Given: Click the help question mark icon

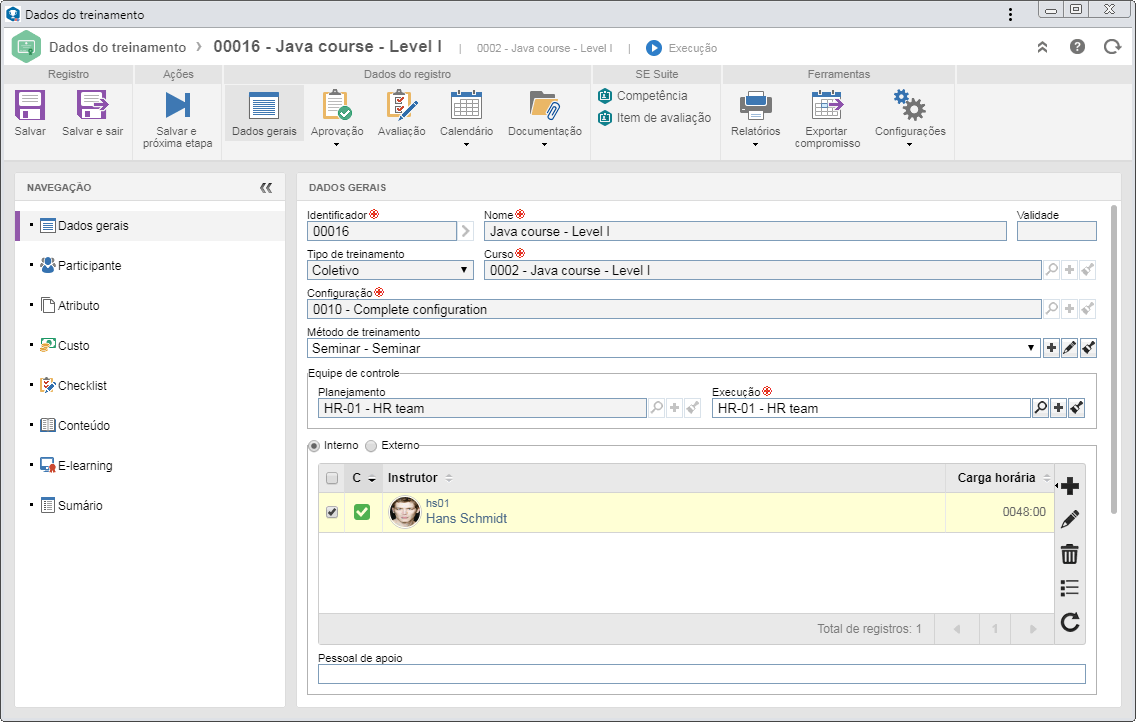Looking at the screenshot, I should click(1077, 47).
